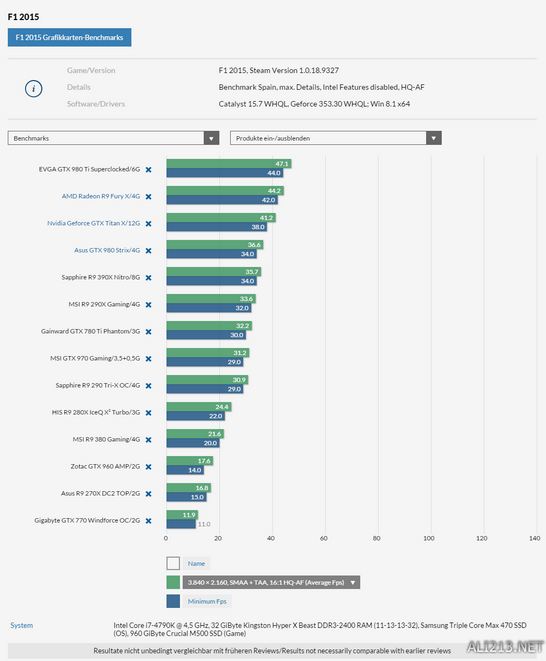Remove HIS R9 280X IceQ X² Turbo row
This screenshot has width=546, height=661.
point(148,412)
